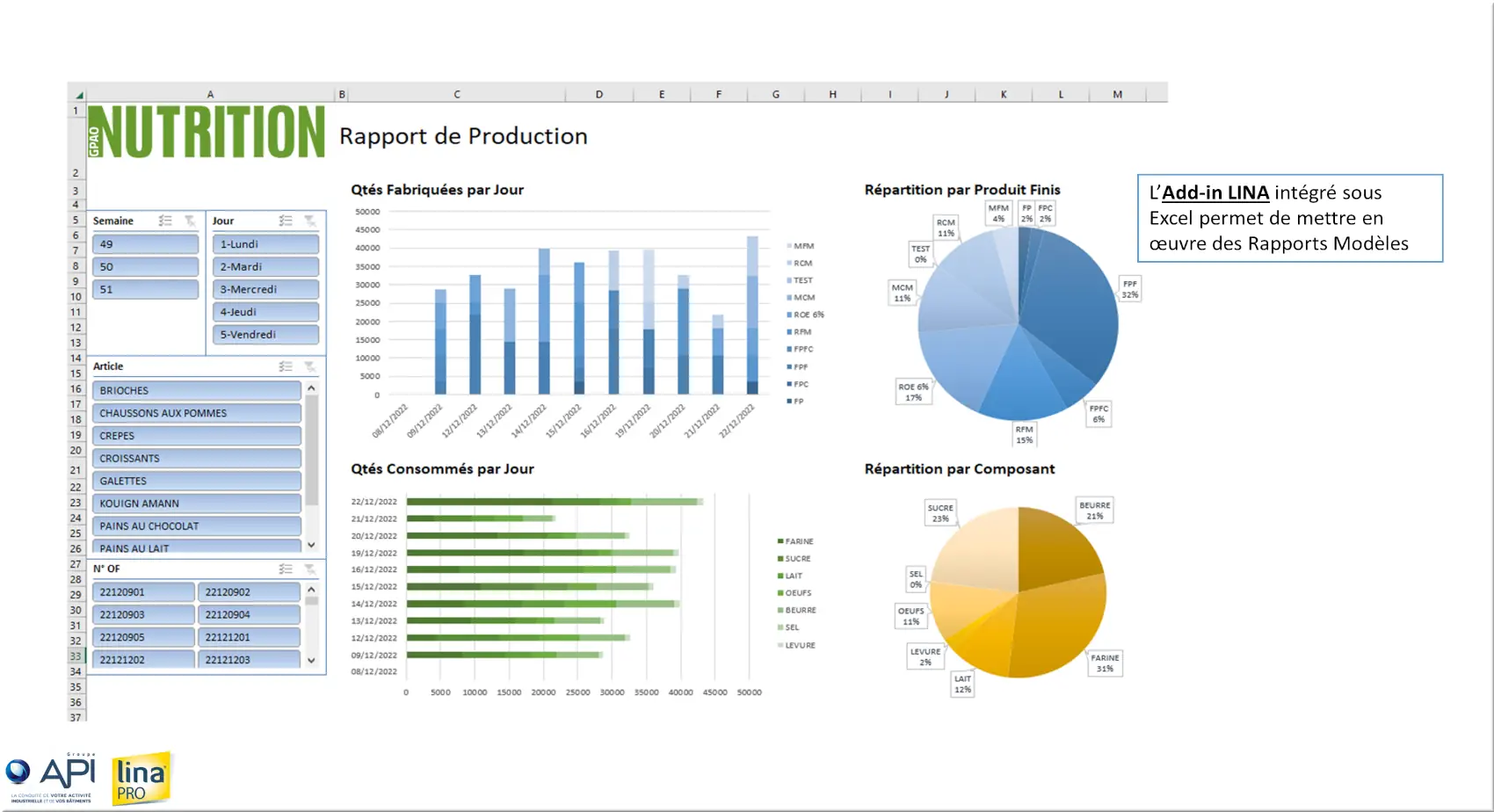
Task: Select GALETTES article
Action: (x=197, y=482)
